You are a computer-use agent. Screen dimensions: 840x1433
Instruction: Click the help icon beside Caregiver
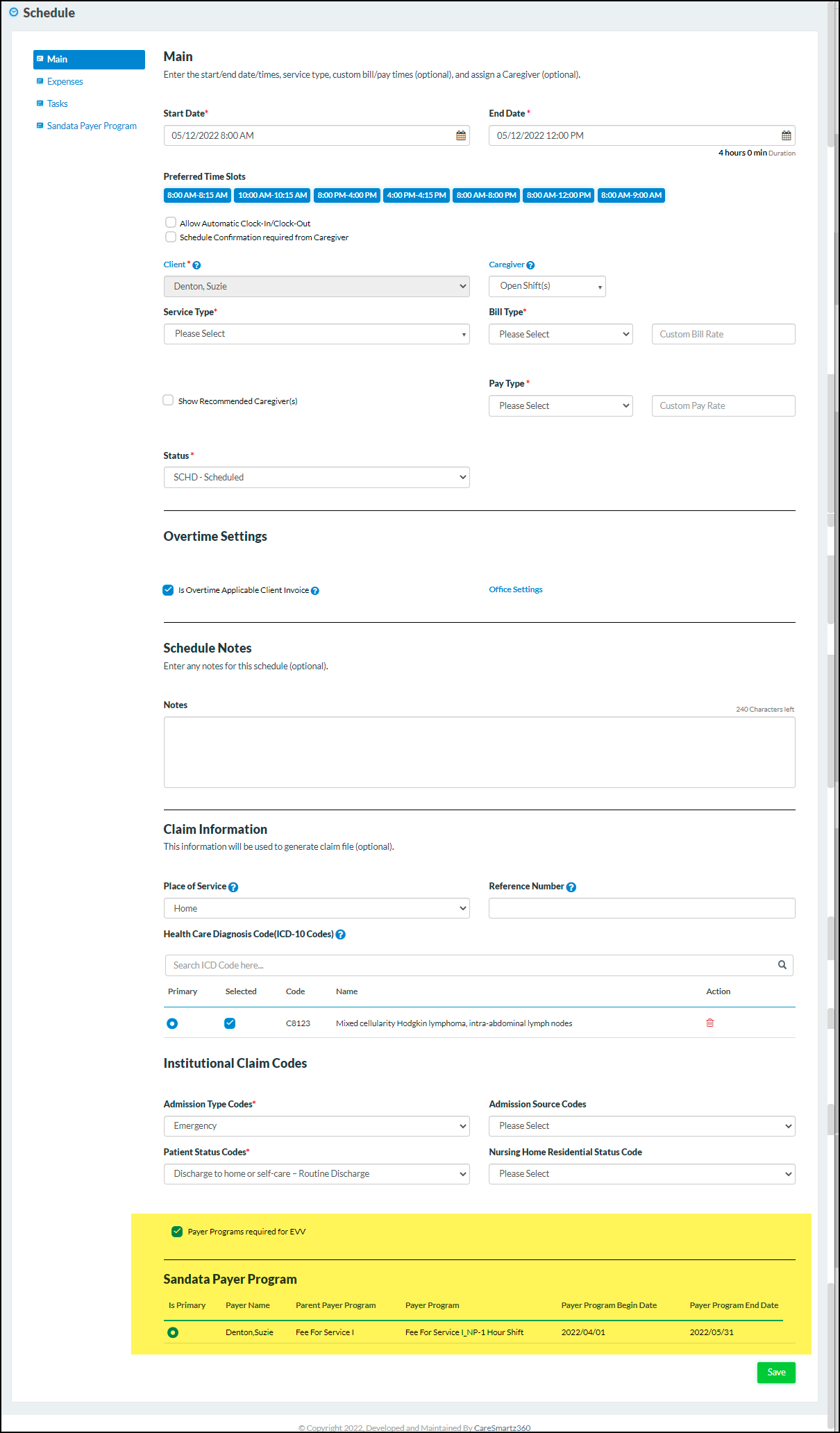pyautogui.click(x=530, y=265)
